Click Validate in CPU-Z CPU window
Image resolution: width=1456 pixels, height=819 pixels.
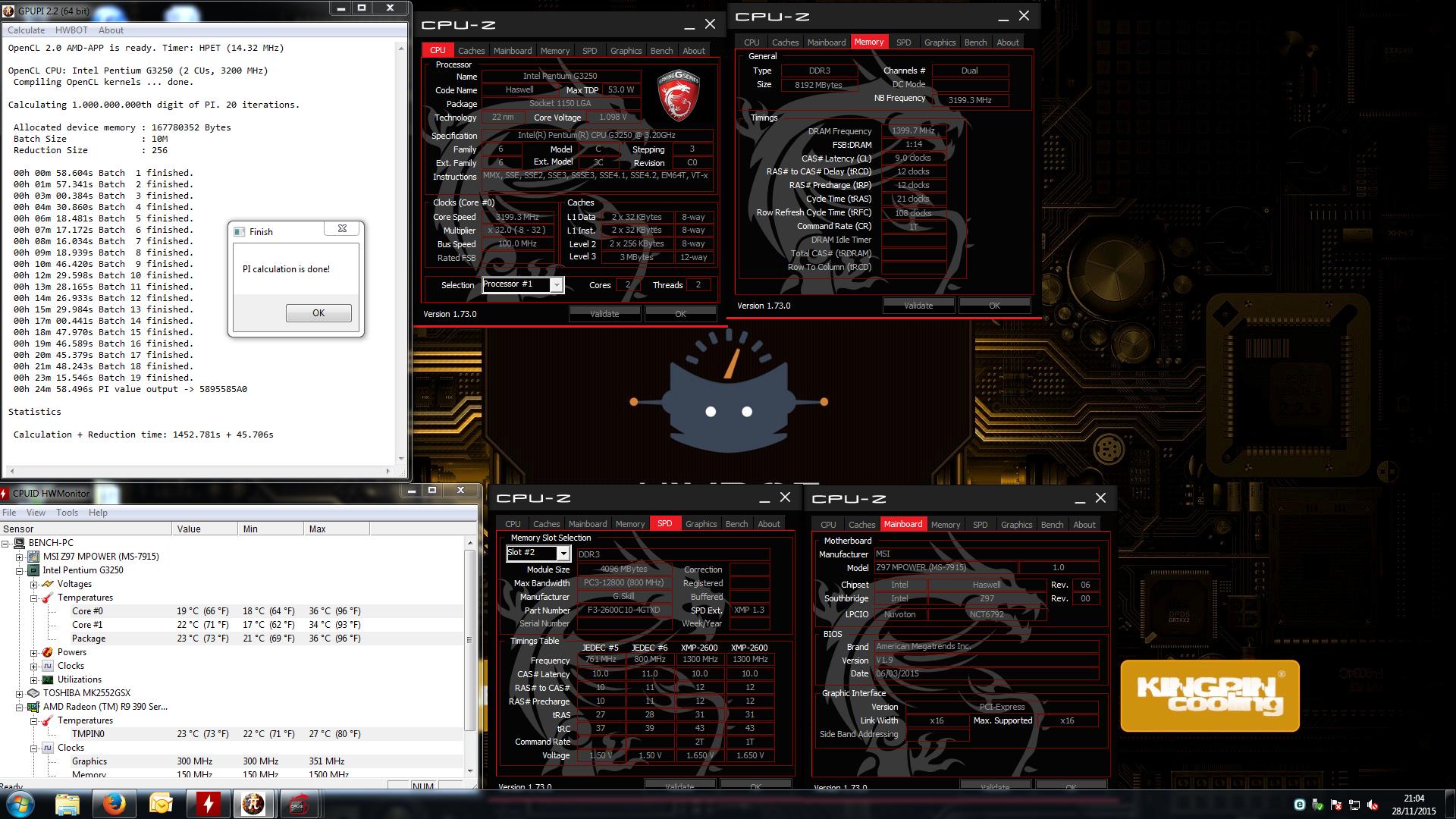[604, 314]
